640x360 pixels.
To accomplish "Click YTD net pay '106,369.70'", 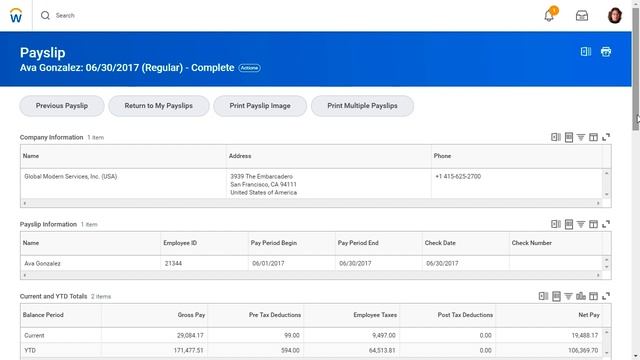I will coord(583,350).
